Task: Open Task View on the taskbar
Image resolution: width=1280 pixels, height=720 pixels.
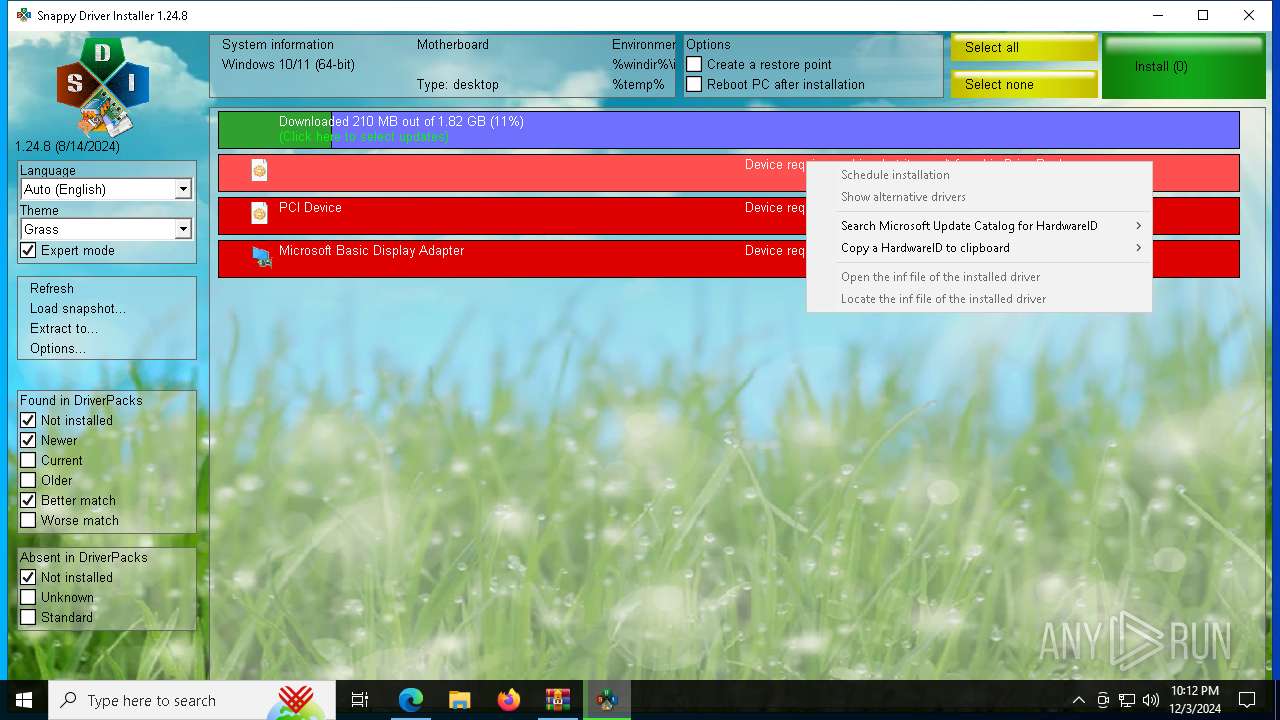Action: [x=360, y=700]
